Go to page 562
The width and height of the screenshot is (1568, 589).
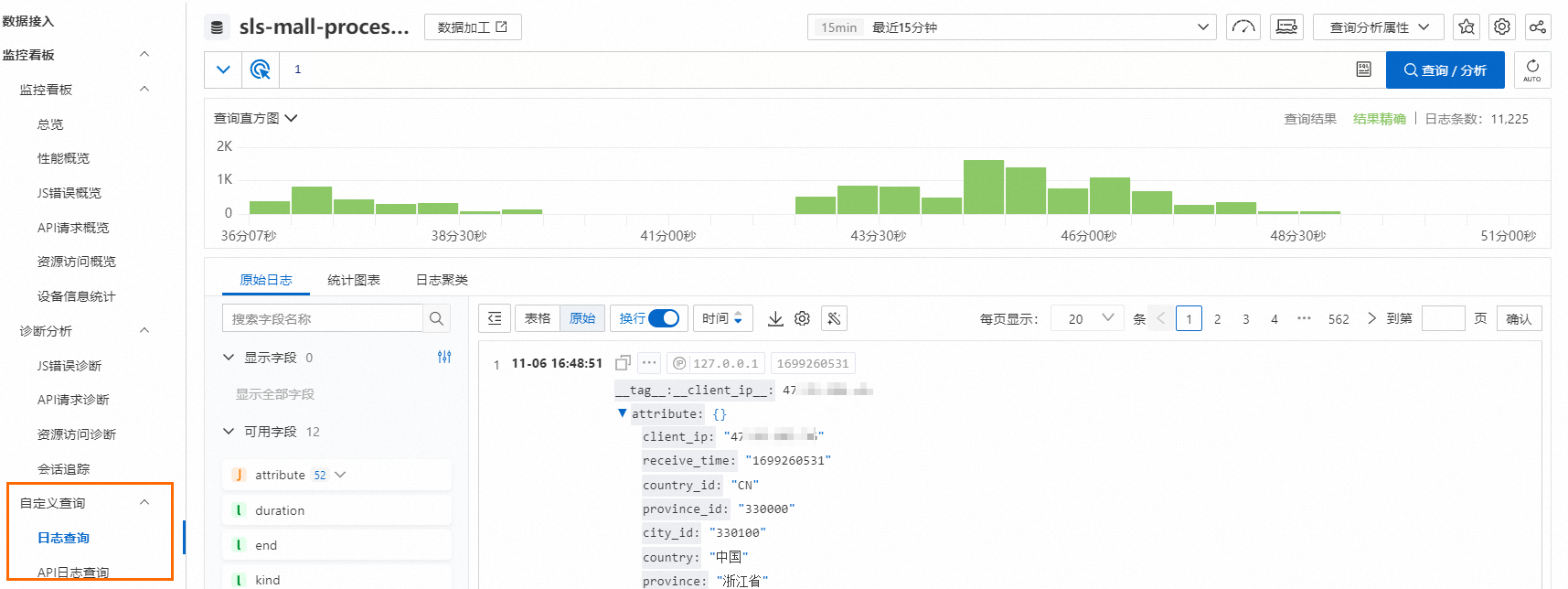(1339, 319)
